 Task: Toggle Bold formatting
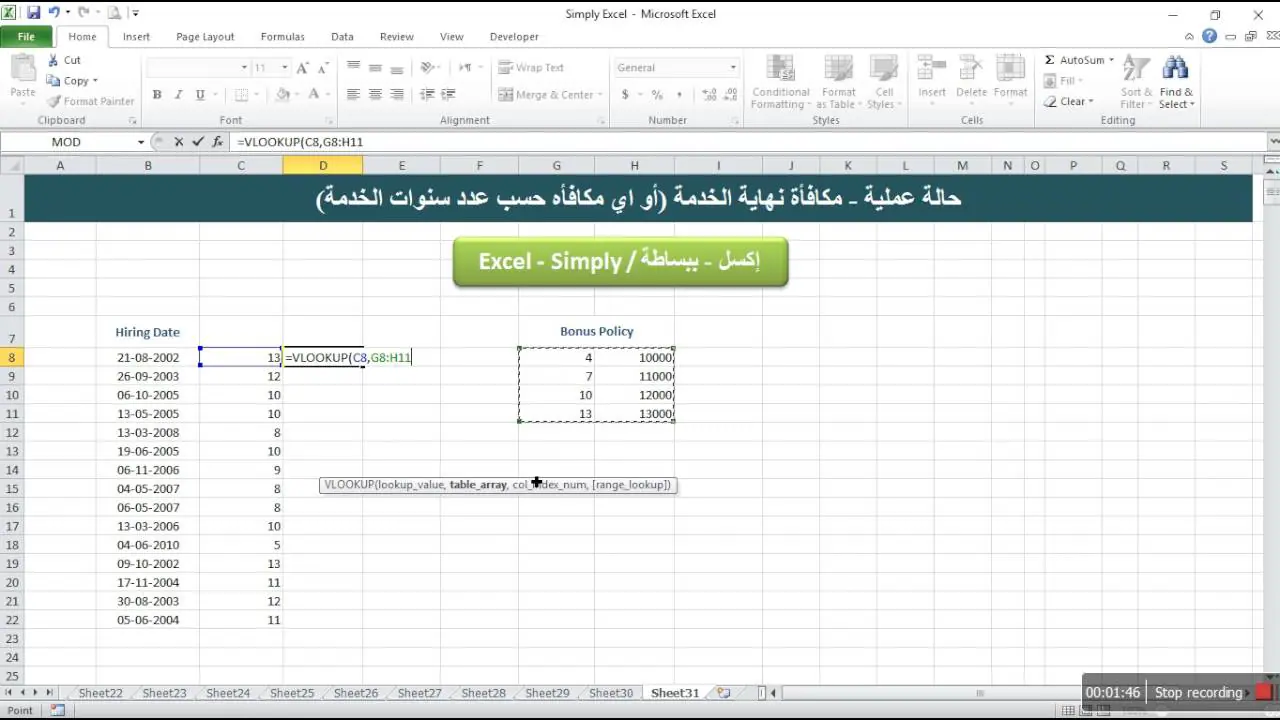coord(157,95)
